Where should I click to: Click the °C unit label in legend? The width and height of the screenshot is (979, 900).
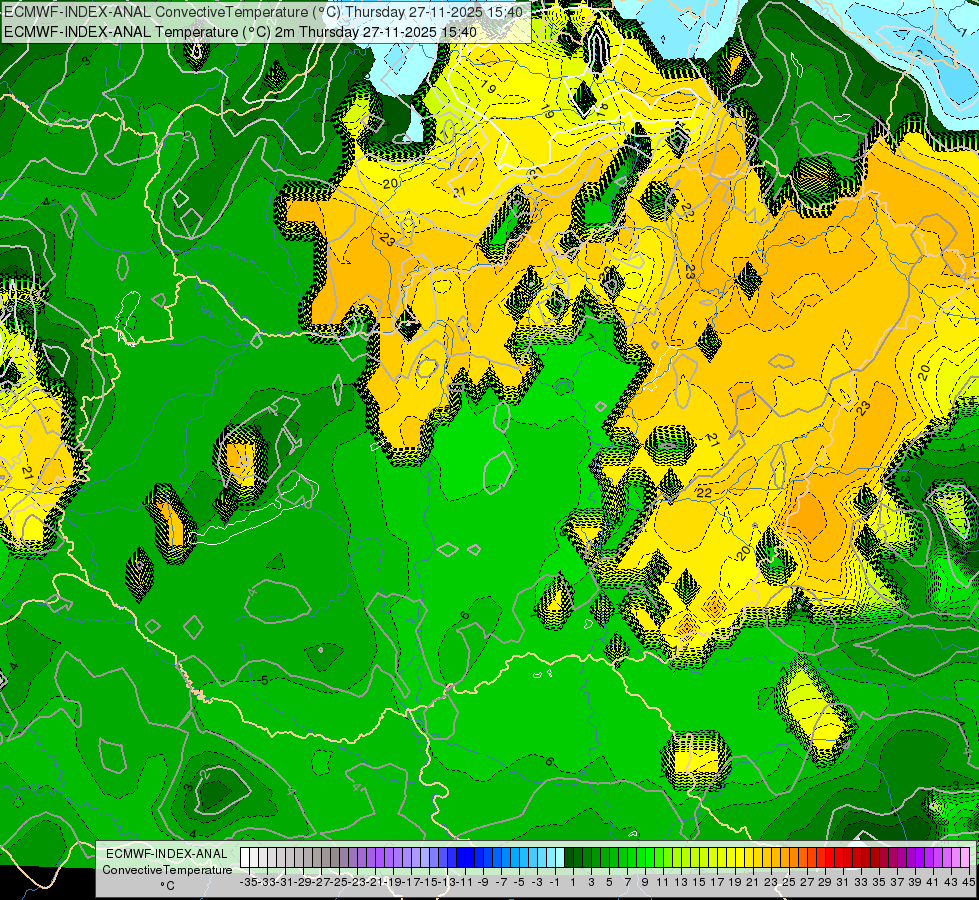167,886
